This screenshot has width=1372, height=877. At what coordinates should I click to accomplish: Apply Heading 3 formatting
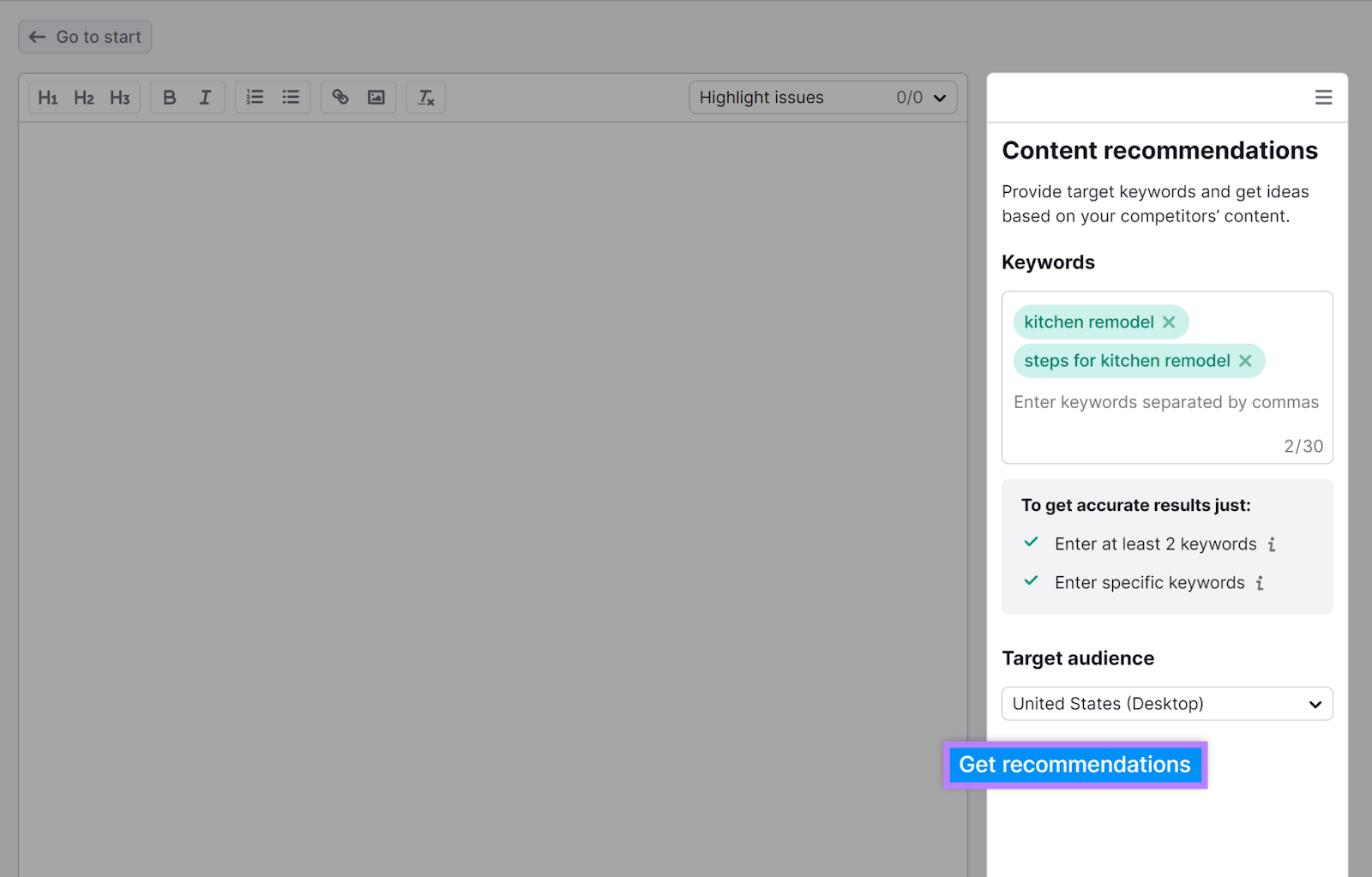click(x=119, y=97)
